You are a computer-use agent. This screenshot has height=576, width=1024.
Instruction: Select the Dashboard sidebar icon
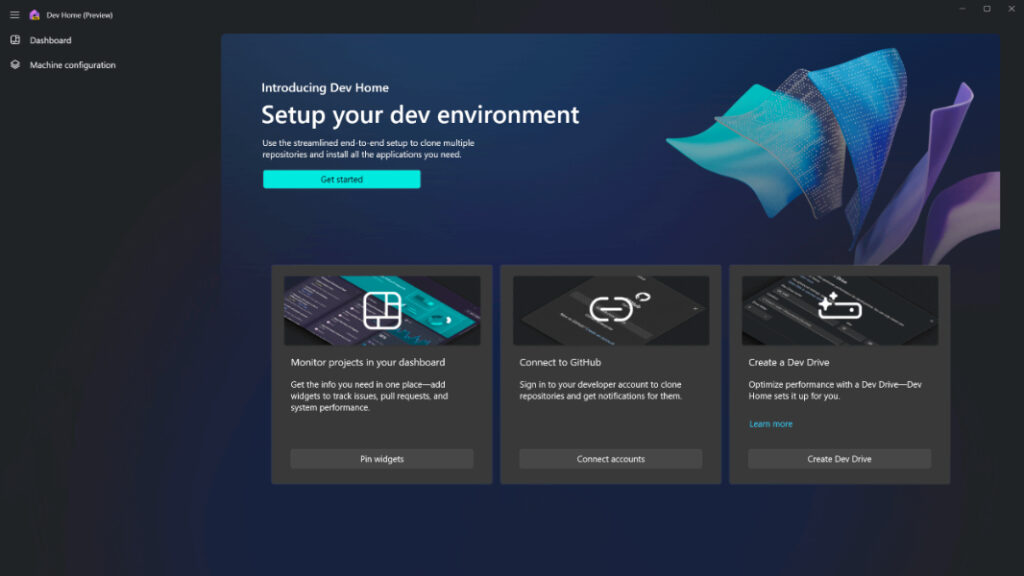[x=14, y=40]
